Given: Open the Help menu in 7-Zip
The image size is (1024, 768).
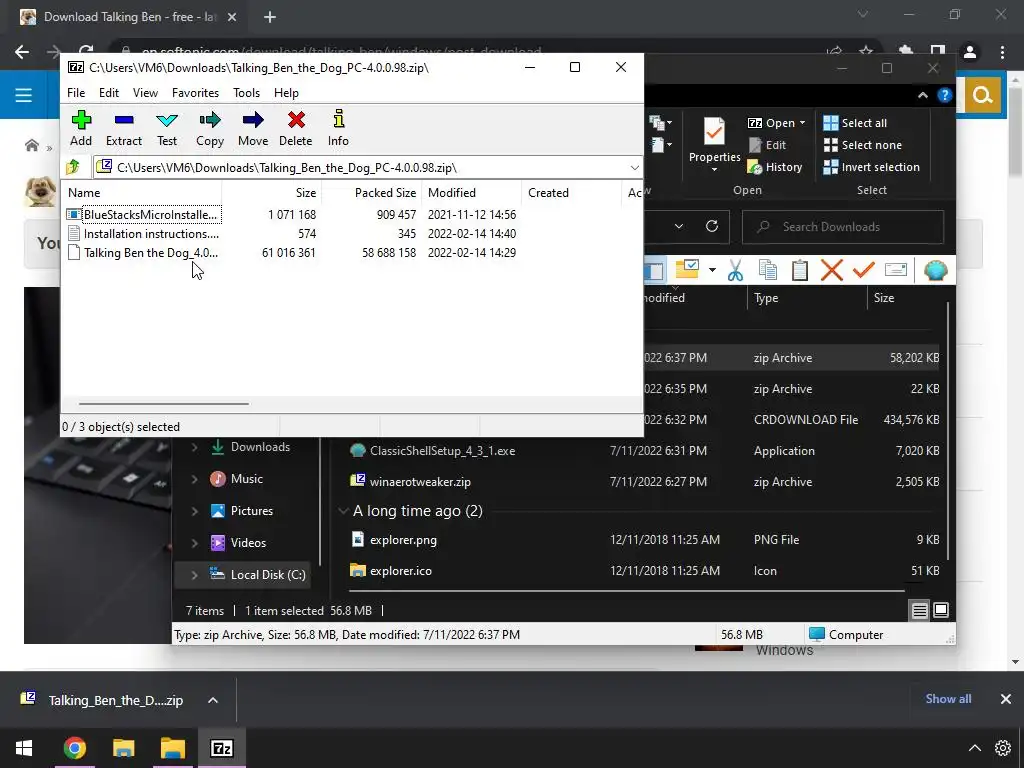Looking at the screenshot, I should click(286, 93).
